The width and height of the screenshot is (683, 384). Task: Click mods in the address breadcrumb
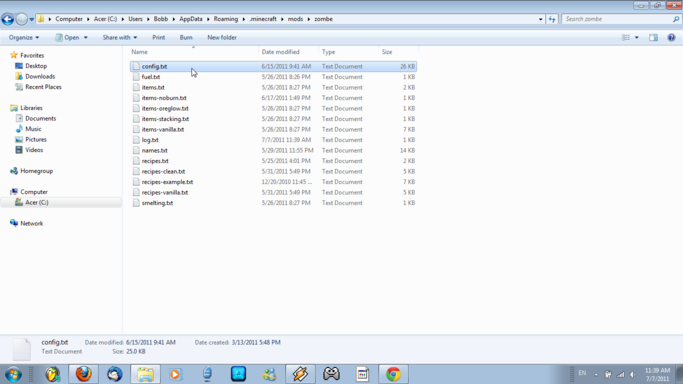click(295, 19)
